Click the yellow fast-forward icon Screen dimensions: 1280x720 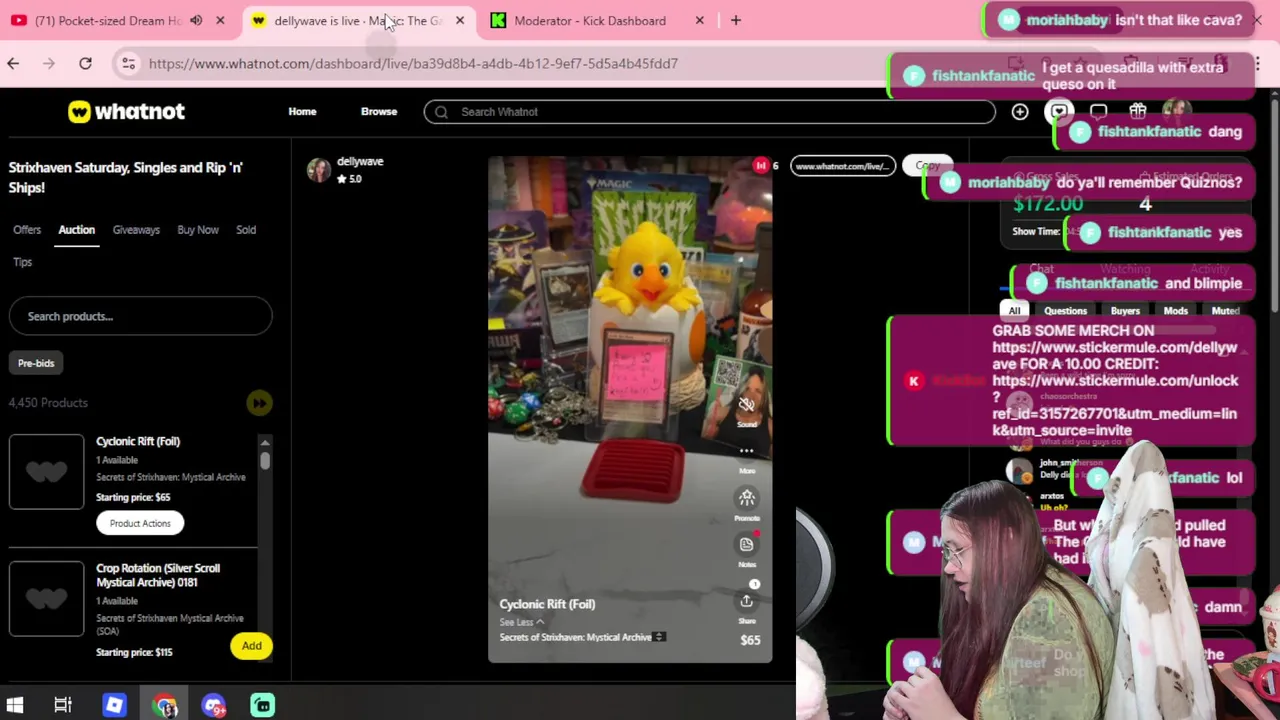pyautogui.click(x=259, y=403)
